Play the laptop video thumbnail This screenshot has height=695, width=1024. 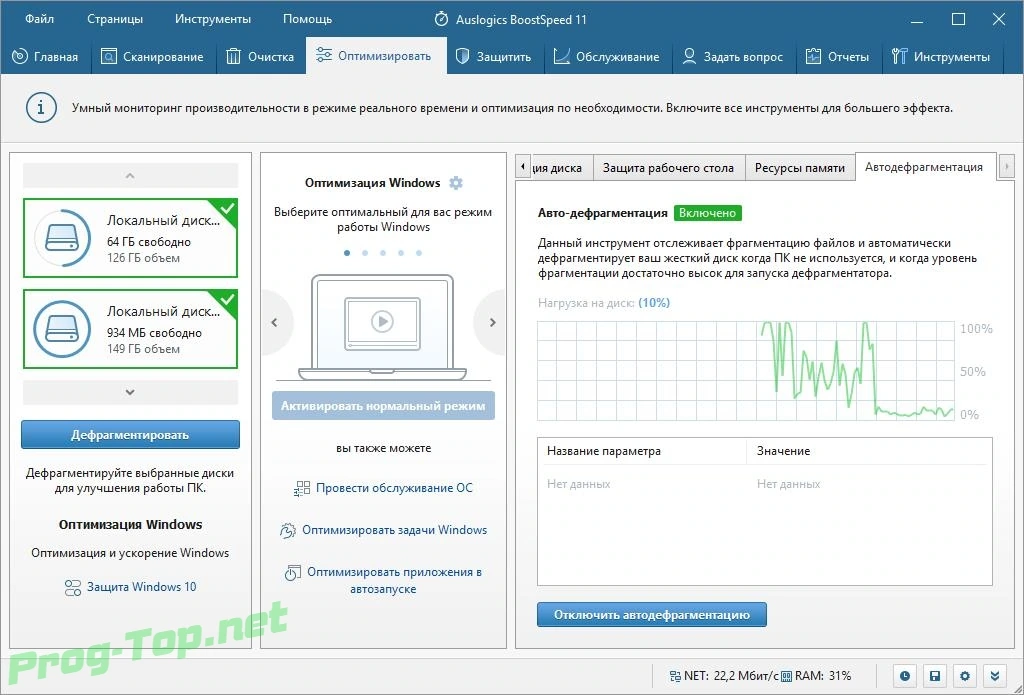[x=382, y=321]
